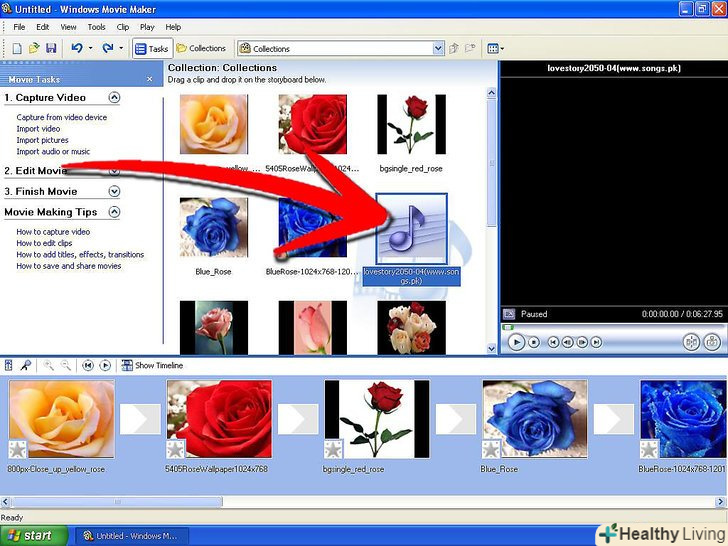This screenshot has width=728, height=546.
Task: Click video effect star on bgsingle_red_rose clip
Action: [333, 449]
